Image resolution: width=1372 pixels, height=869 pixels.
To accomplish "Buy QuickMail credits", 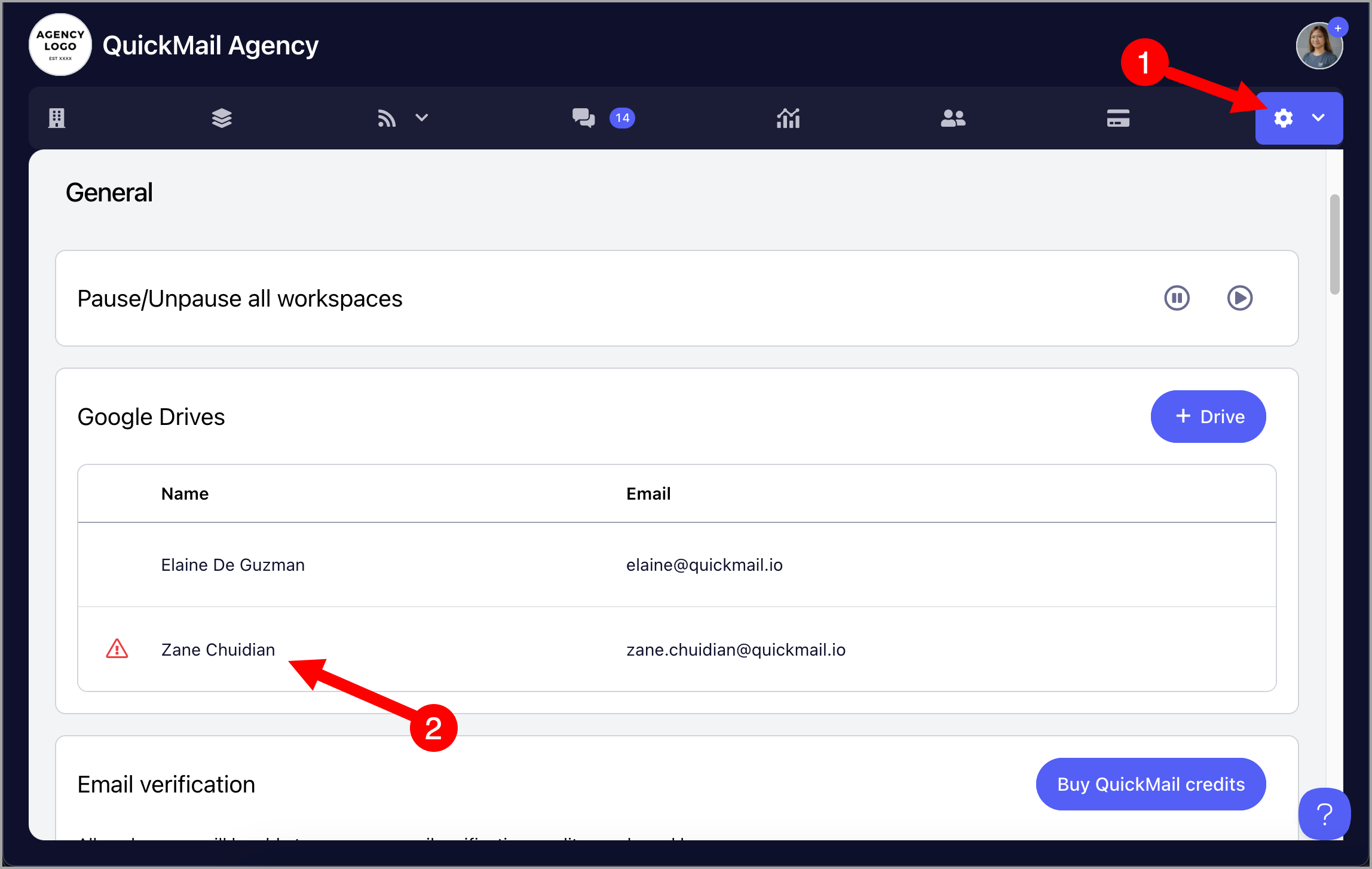I will tap(1151, 784).
